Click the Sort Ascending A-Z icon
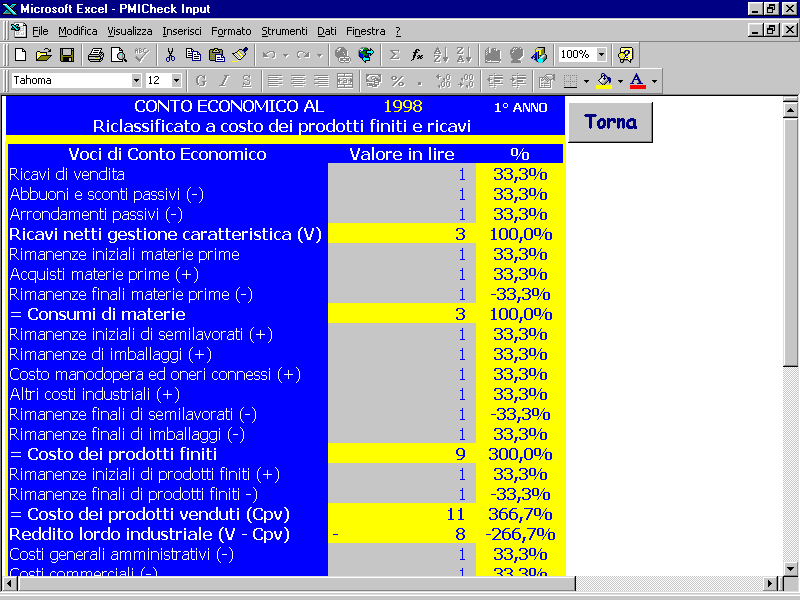 441,55
